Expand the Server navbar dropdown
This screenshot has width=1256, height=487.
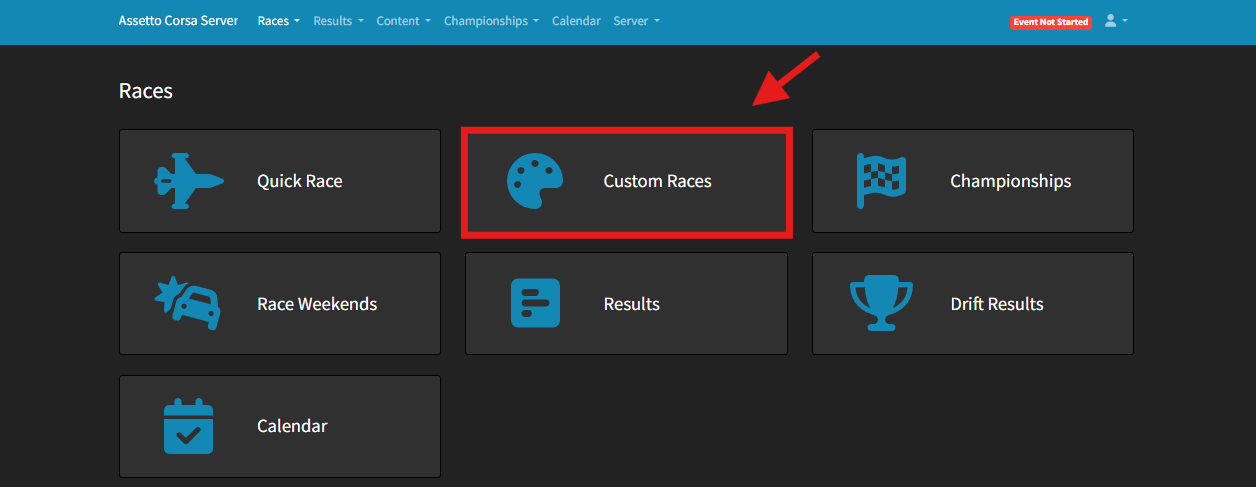[636, 21]
